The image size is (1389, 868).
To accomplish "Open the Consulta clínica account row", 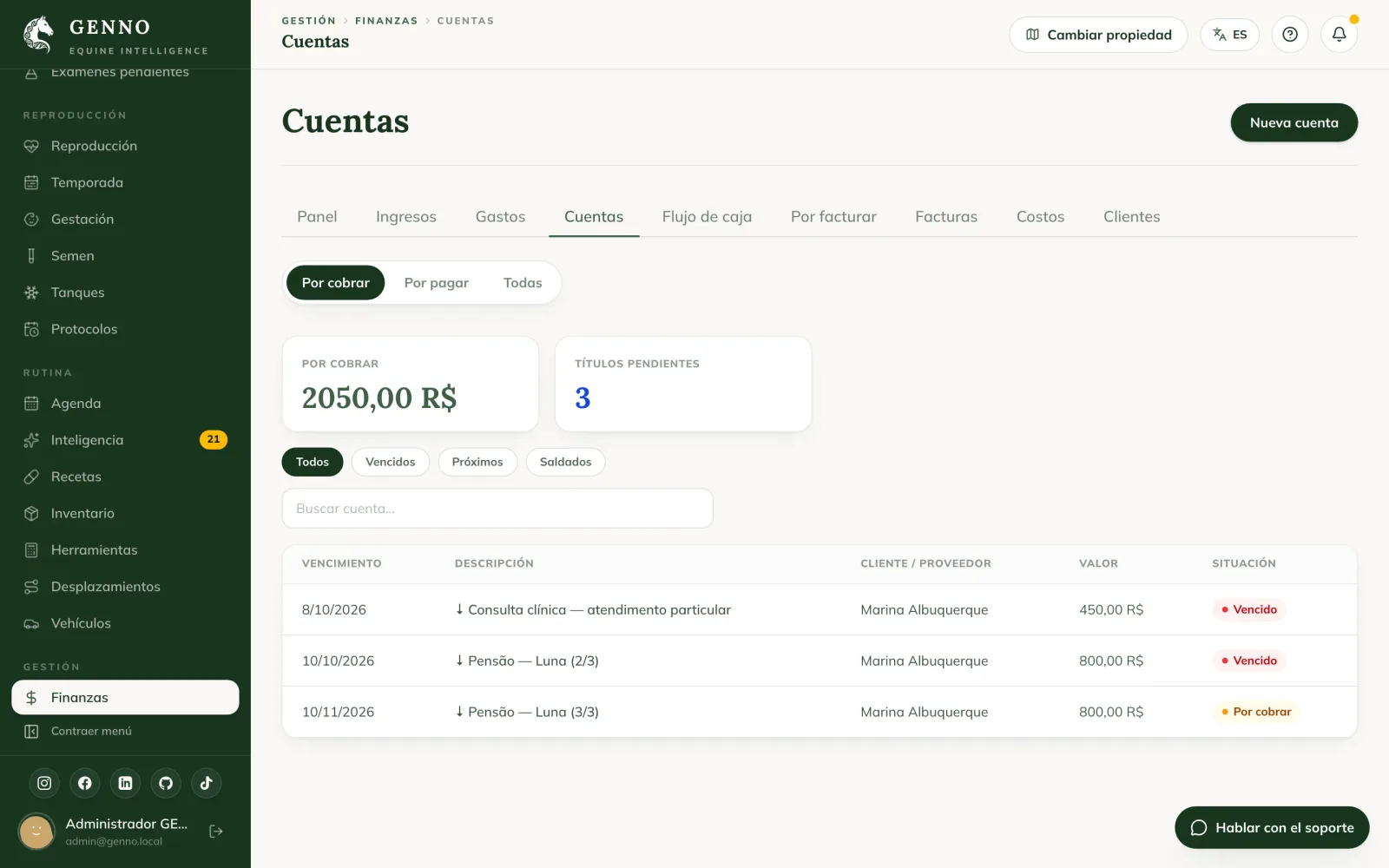I will point(820,609).
